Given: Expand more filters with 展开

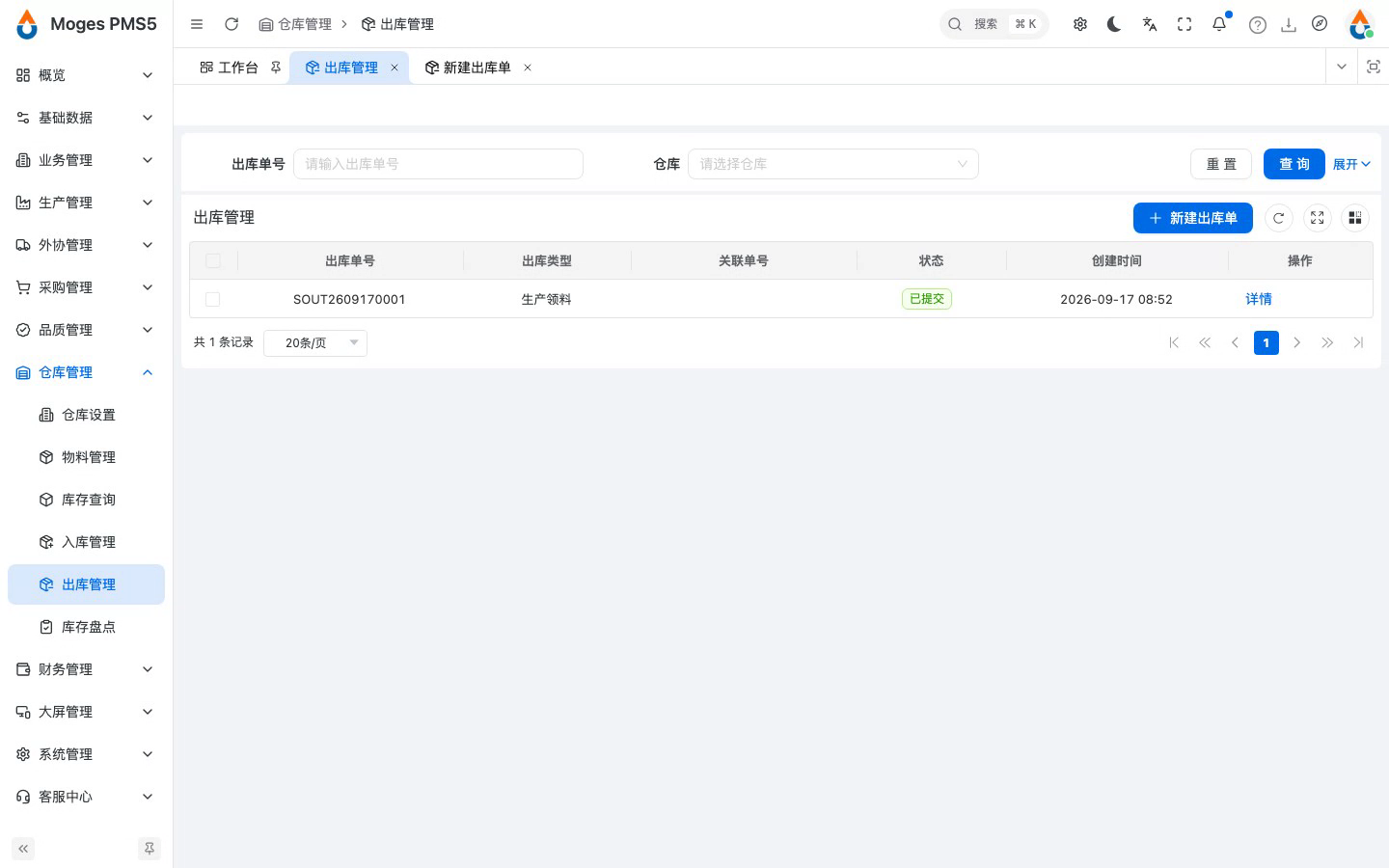Looking at the screenshot, I should click(x=1351, y=164).
